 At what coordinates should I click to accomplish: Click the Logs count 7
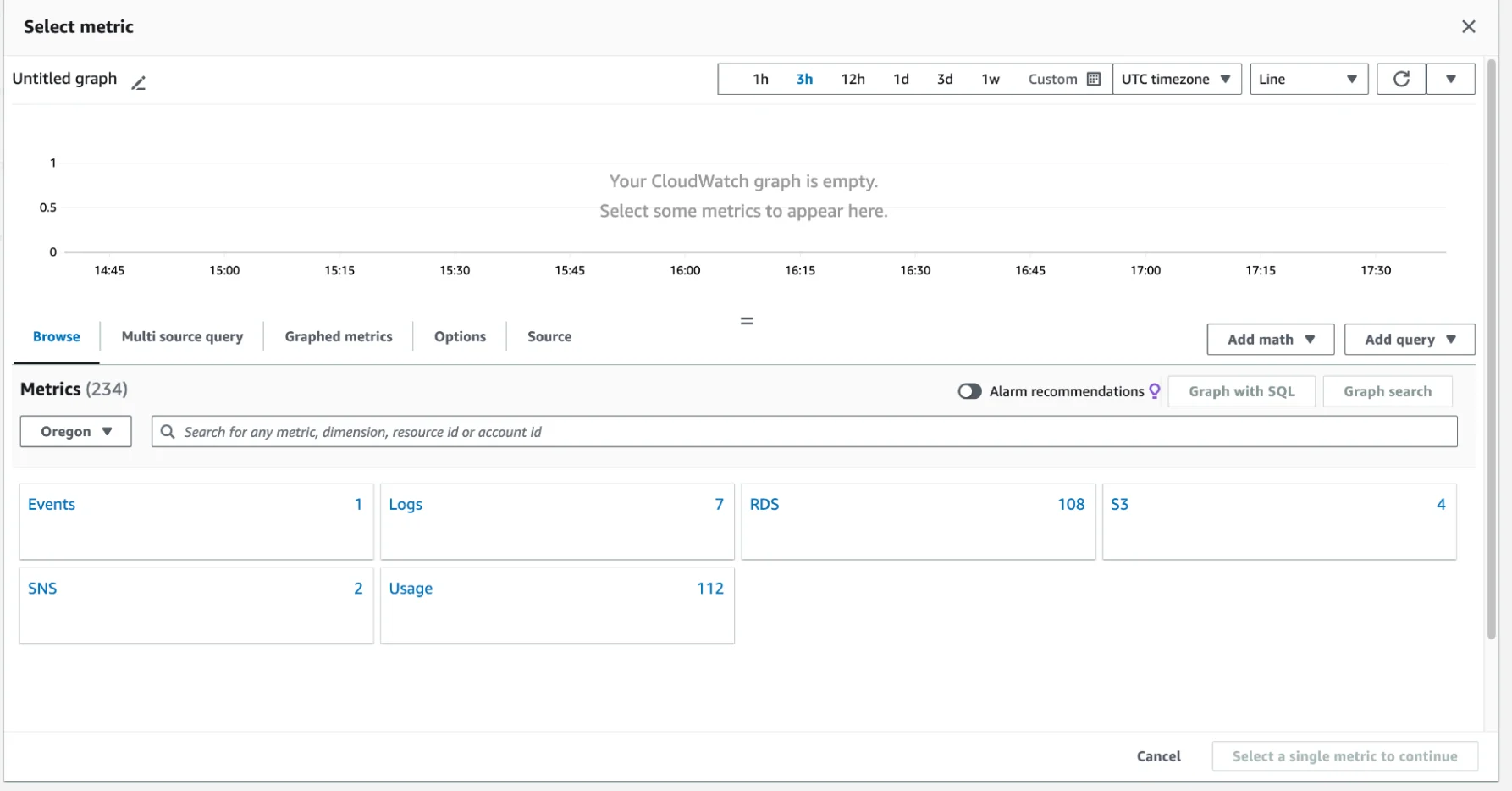[x=719, y=504]
